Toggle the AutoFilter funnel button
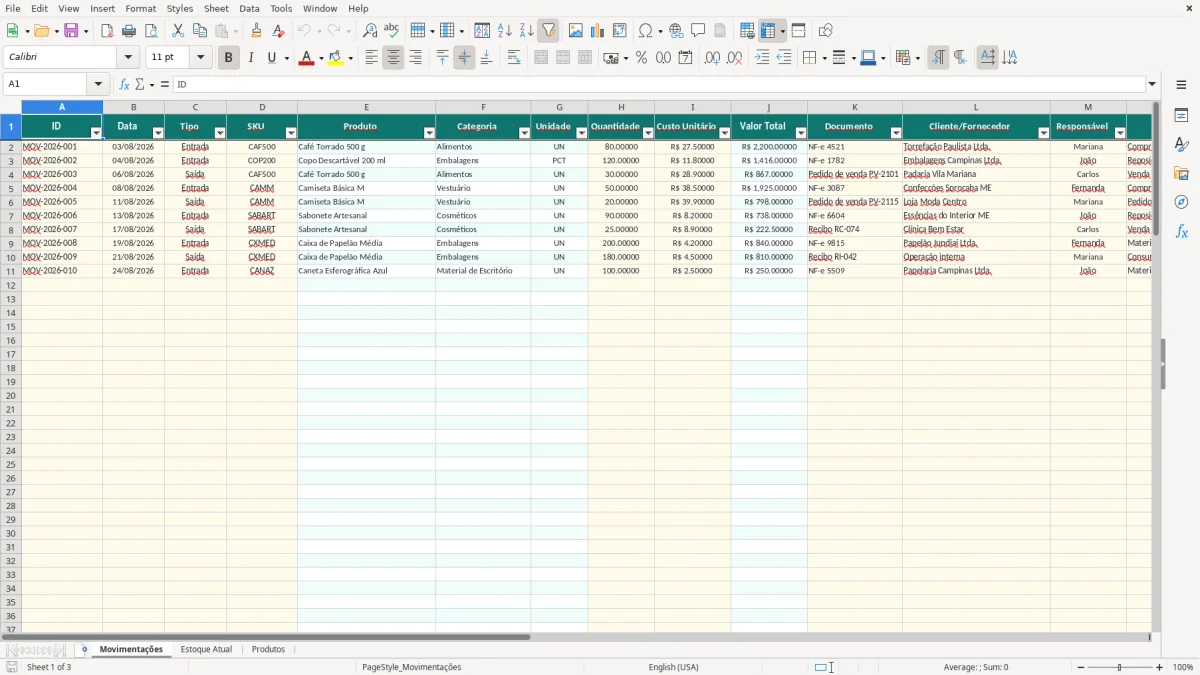The width and height of the screenshot is (1200, 675). coord(548,31)
